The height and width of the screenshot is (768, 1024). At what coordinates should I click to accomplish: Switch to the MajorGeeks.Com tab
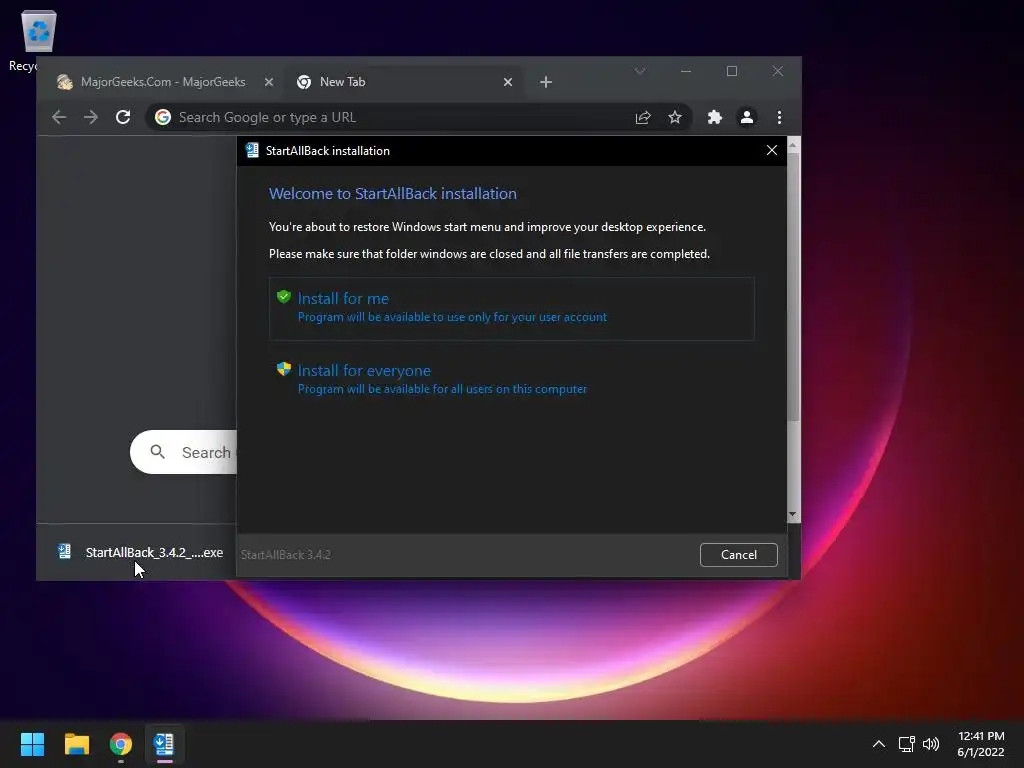(164, 82)
